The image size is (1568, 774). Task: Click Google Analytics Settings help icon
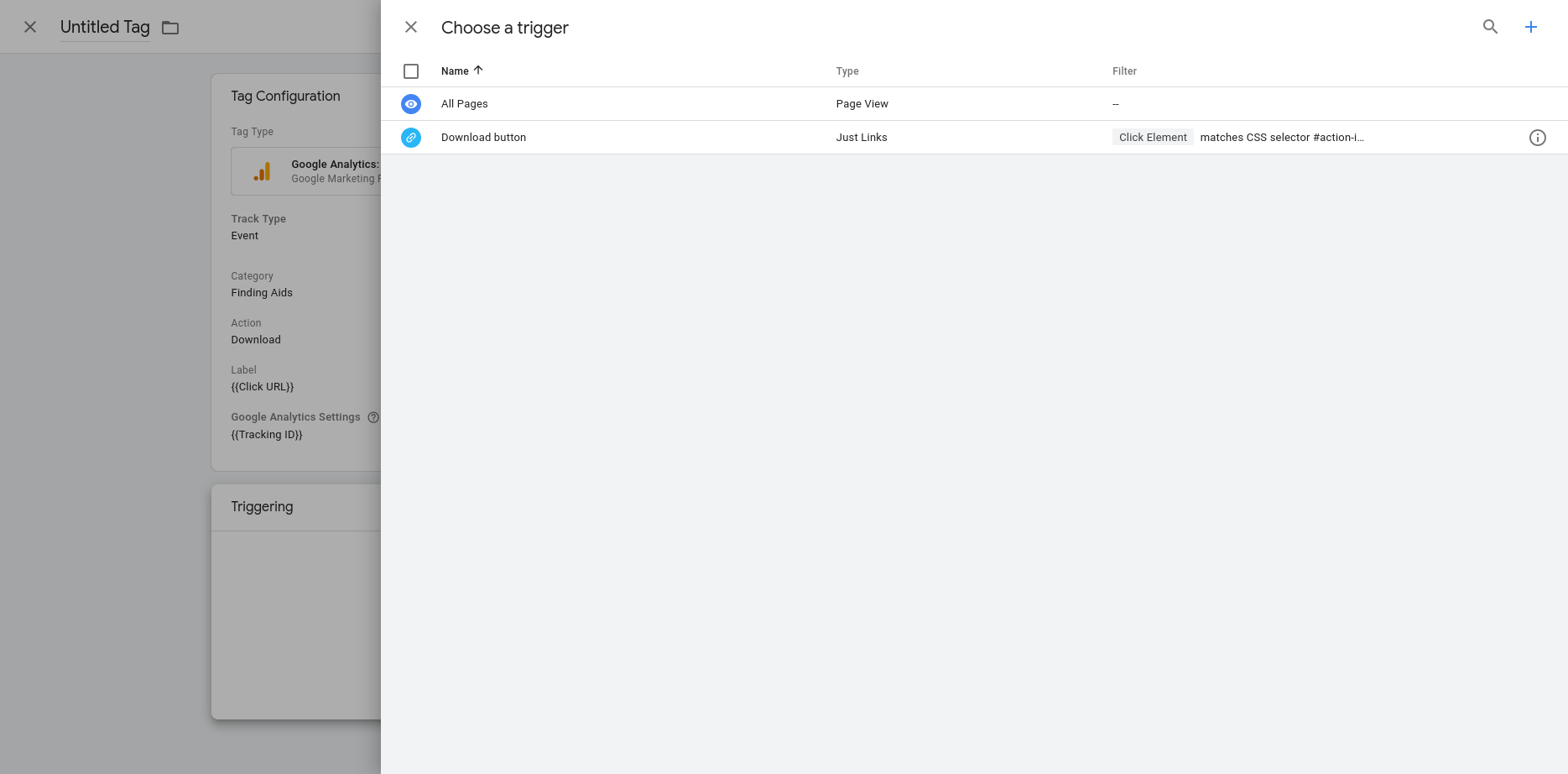click(373, 417)
